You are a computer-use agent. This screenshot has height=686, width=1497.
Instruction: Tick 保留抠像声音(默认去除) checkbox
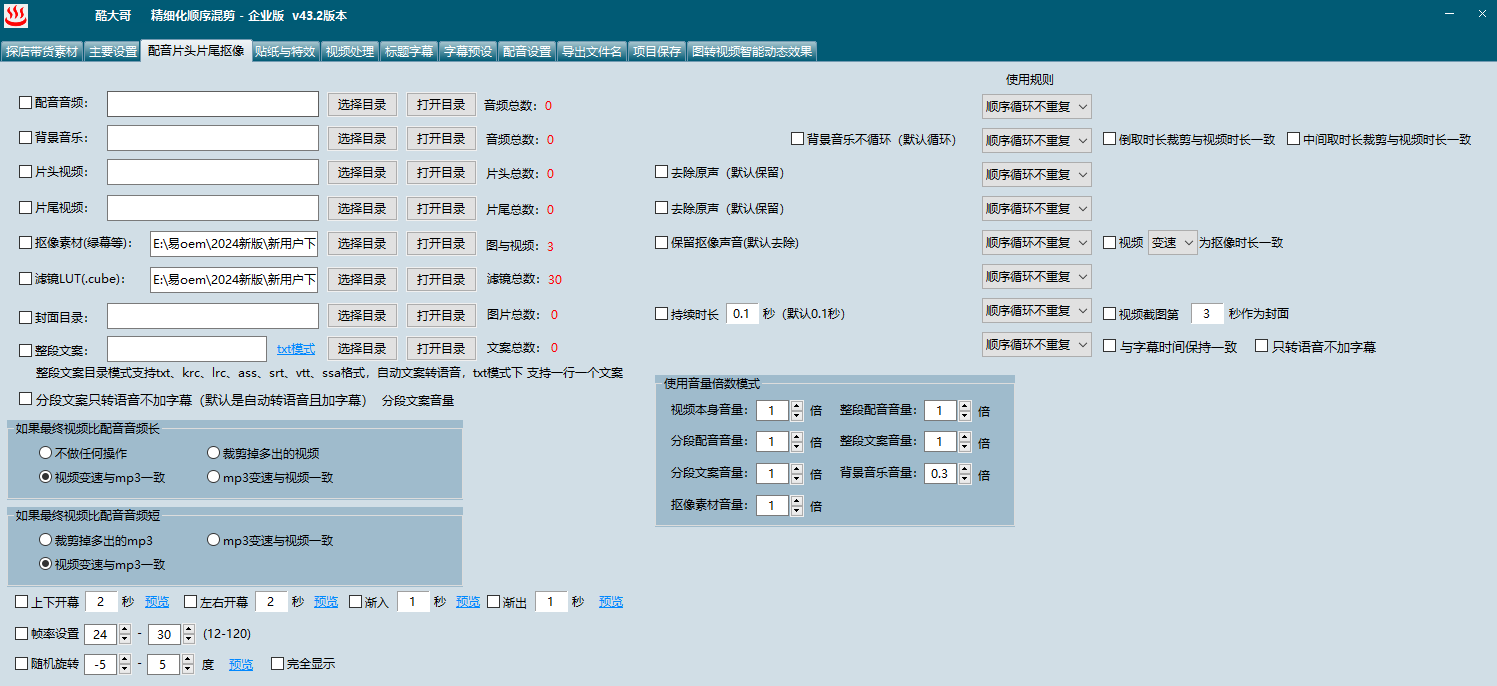[662, 242]
